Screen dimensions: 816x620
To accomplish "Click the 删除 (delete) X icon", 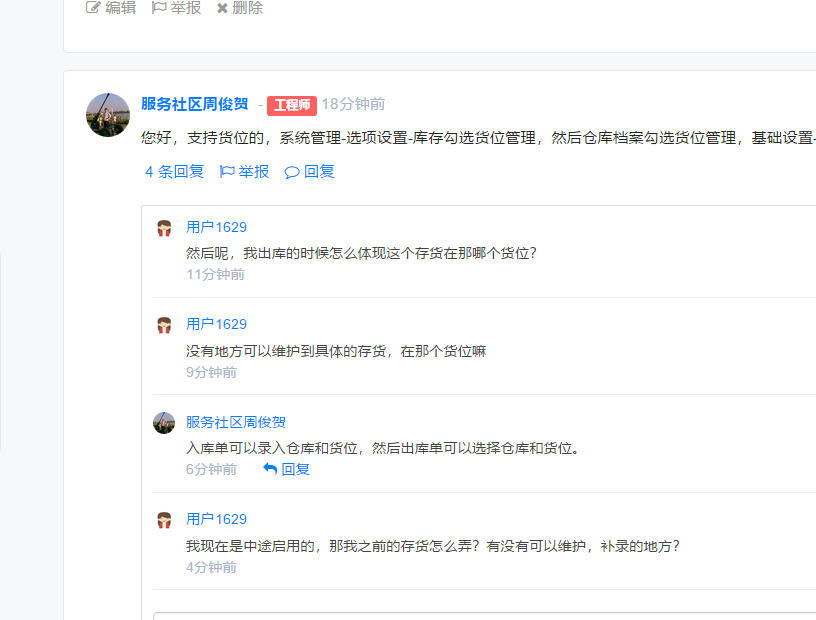I will [x=222, y=8].
